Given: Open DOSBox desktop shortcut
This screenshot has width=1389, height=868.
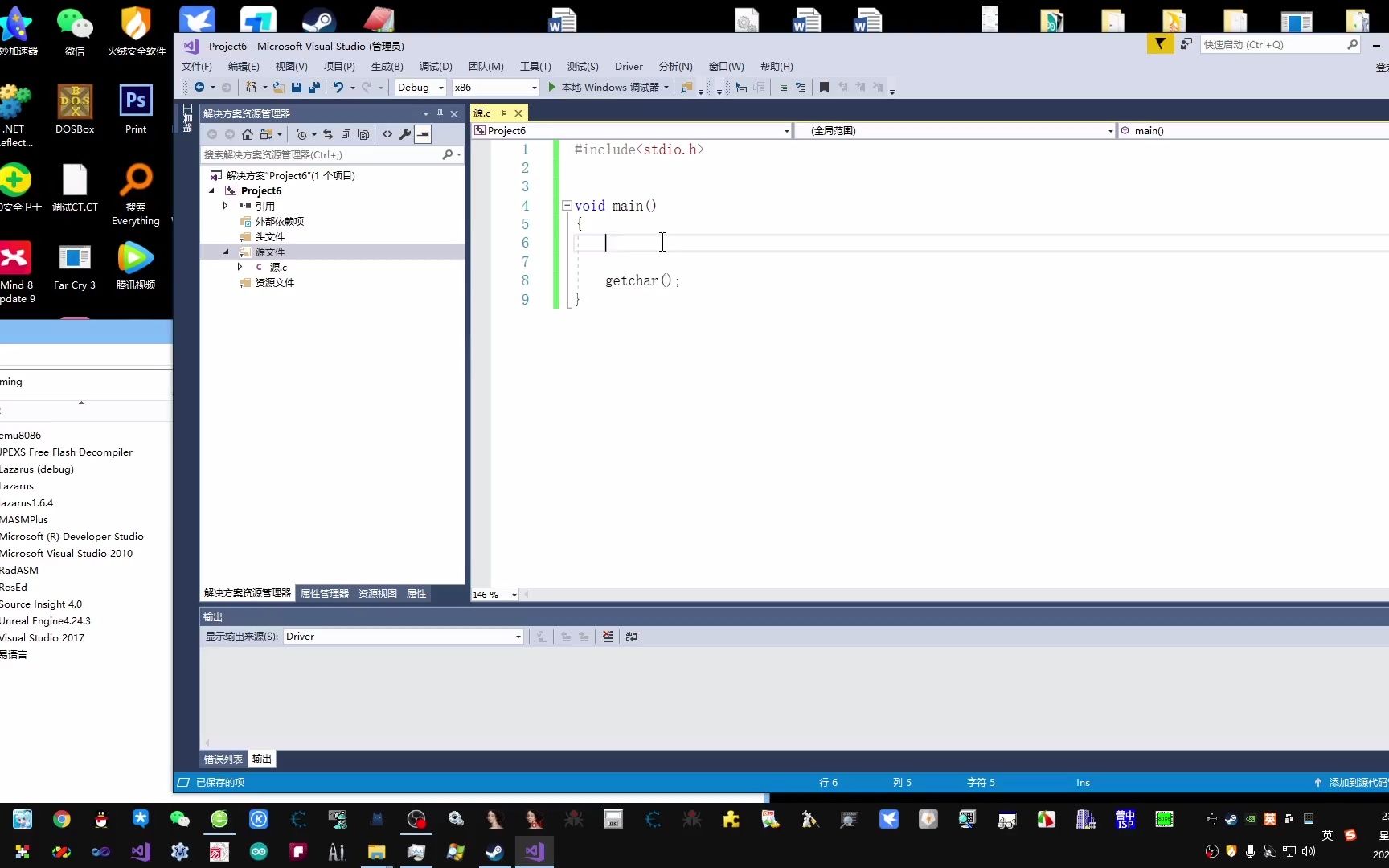Looking at the screenshot, I should 75,109.
